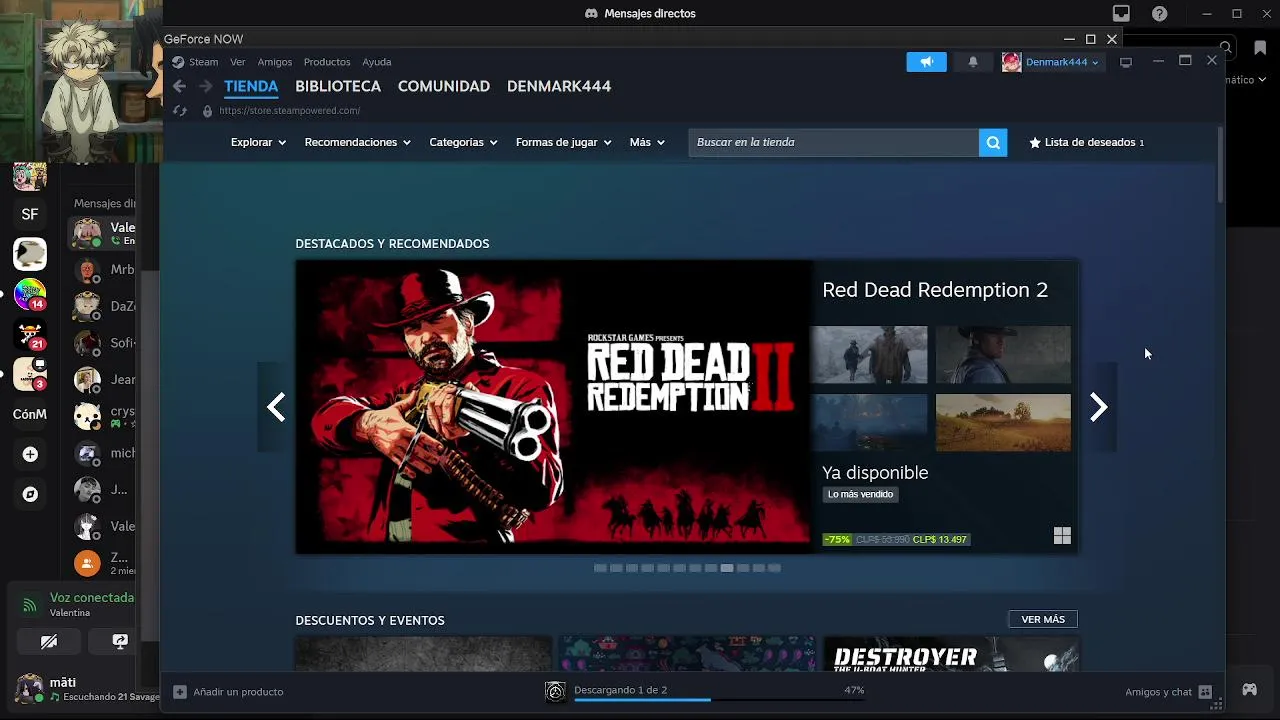Image resolution: width=1280 pixels, height=720 pixels.
Task: Click Añadir un producto
Action: coord(229,692)
